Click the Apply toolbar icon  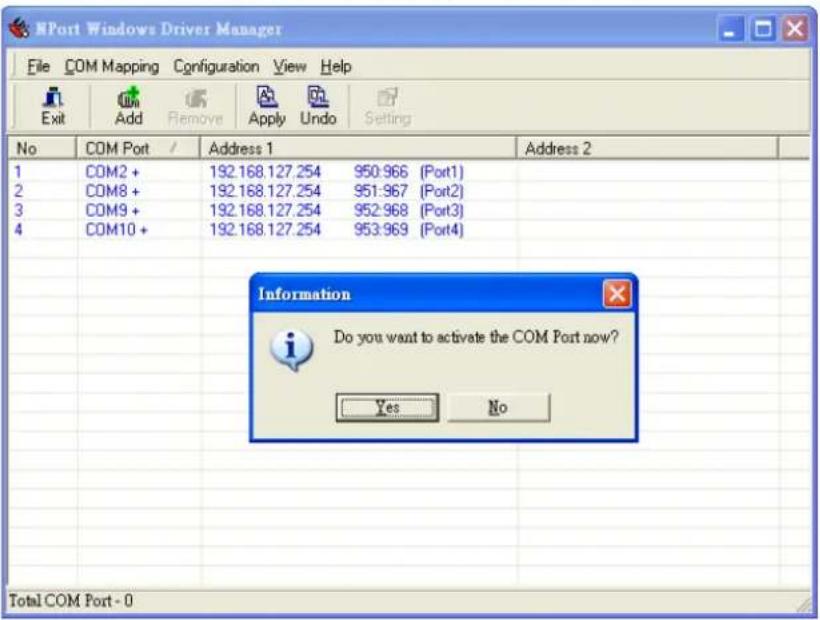(267, 106)
